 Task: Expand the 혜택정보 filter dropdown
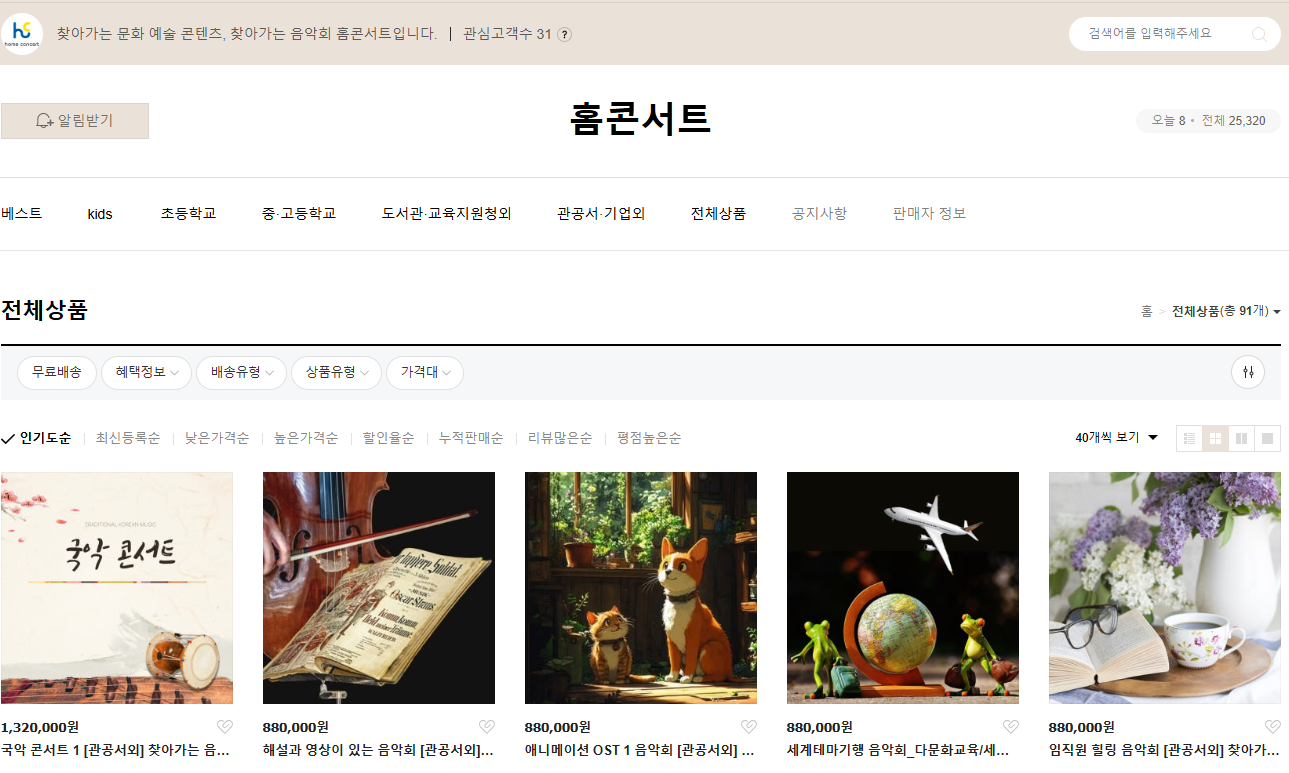coord(146,372)
